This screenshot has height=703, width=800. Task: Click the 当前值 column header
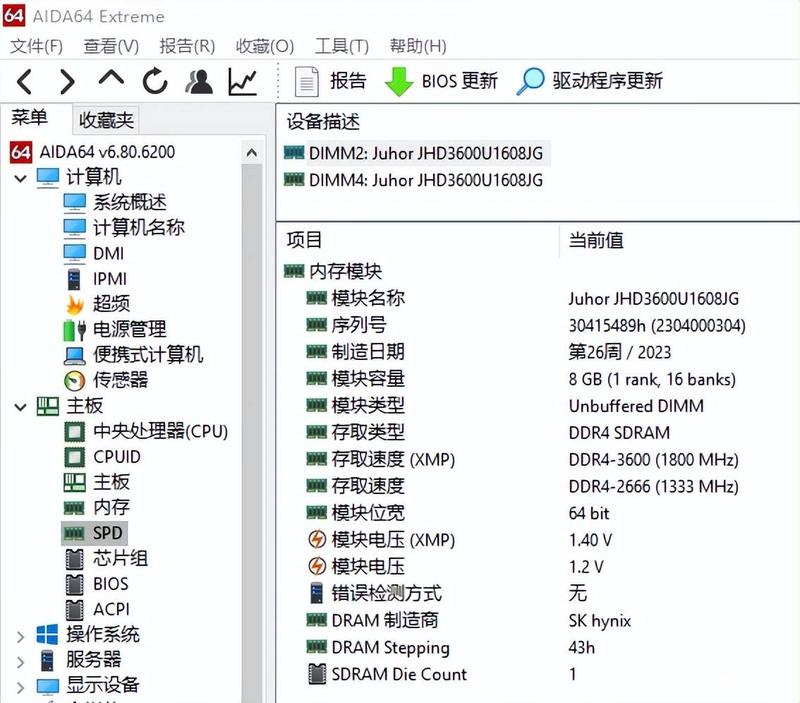[x=596, y=240]
